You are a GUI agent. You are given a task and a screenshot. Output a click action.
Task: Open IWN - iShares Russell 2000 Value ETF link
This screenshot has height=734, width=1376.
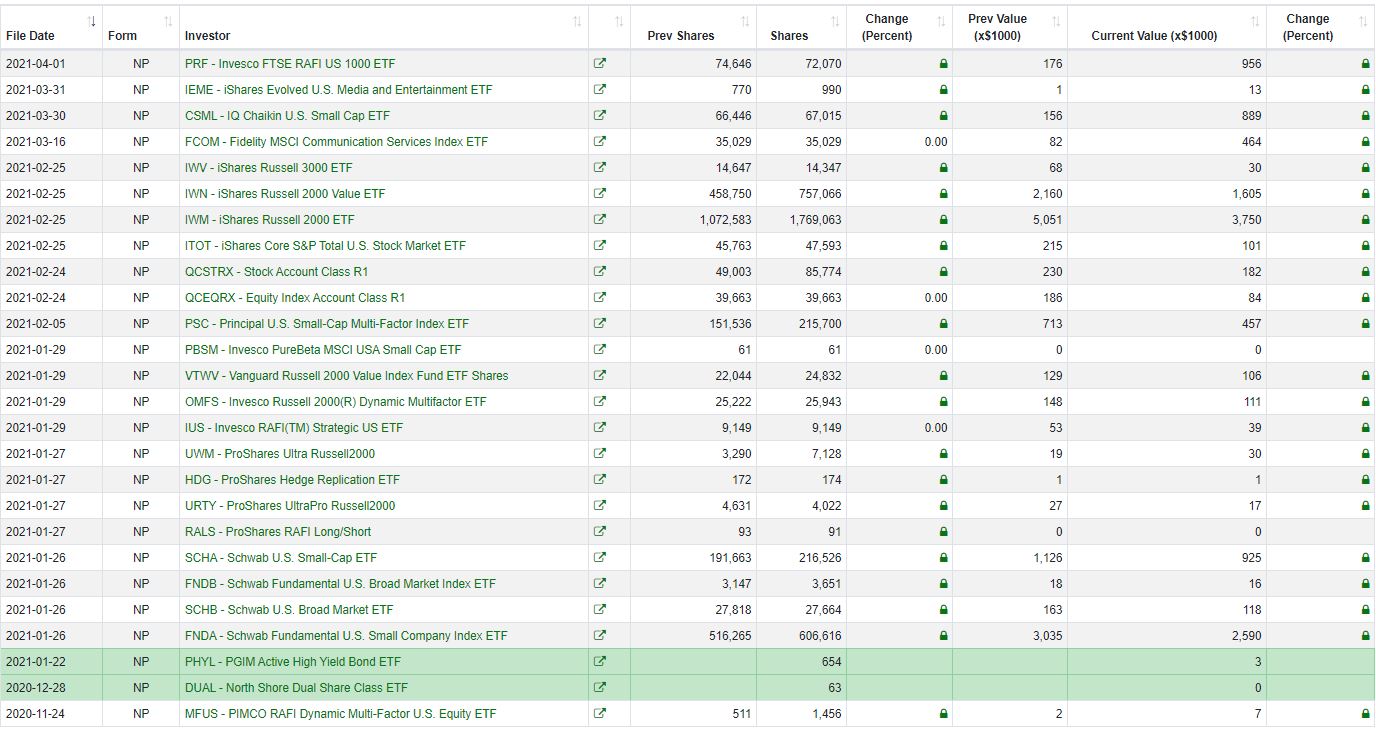[x=285, y=194]
